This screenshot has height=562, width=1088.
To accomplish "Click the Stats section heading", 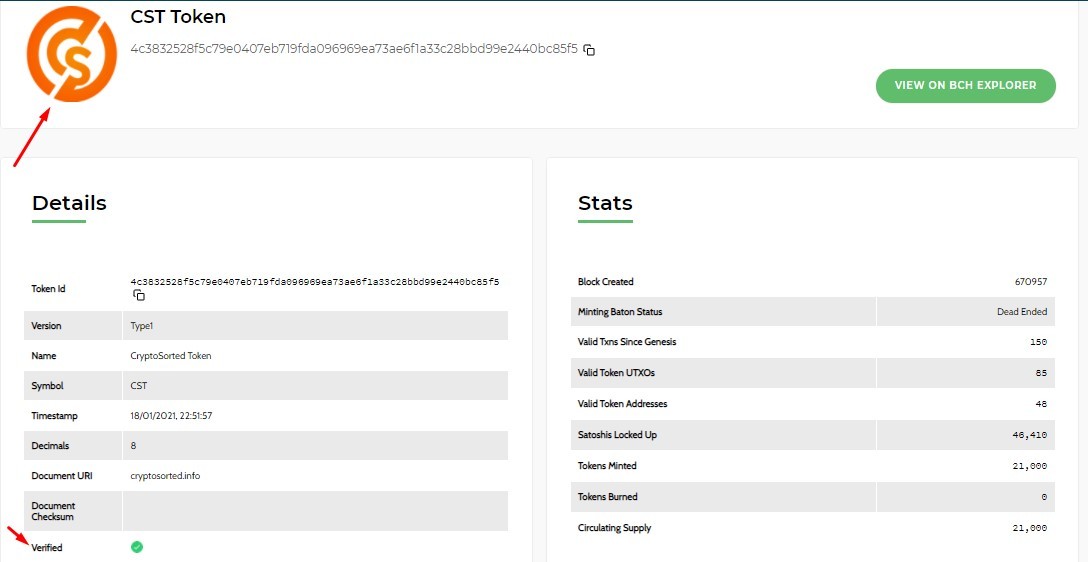I will tap(605, 203).
